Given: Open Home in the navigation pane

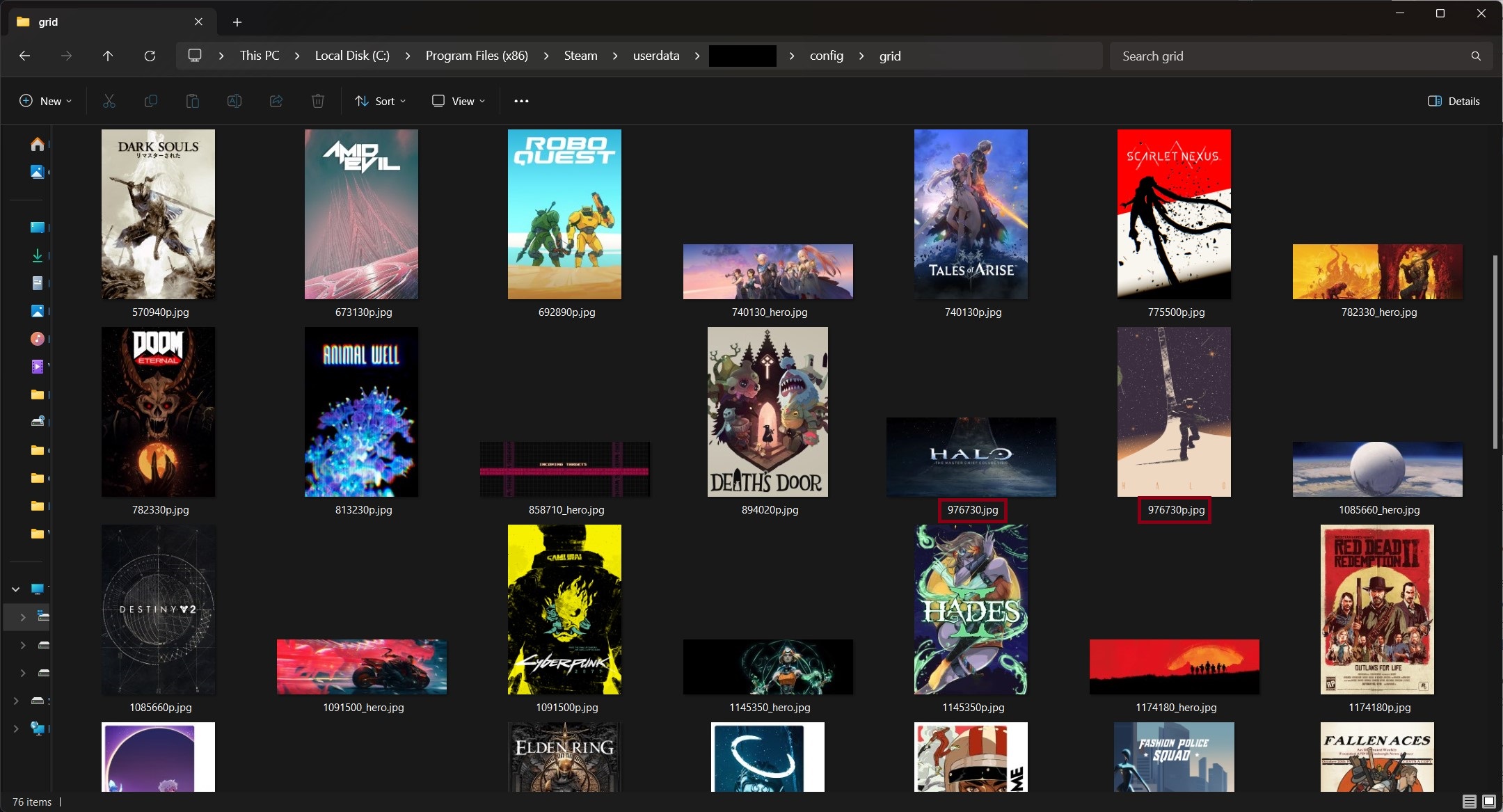Looking at the screenshot, I should tap(38, 144).
